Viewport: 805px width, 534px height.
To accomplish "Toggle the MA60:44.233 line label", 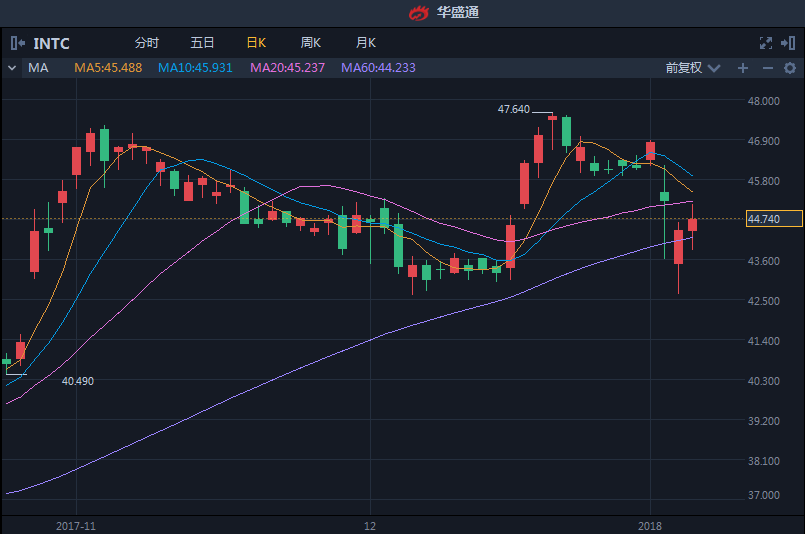I will click(x=378, y=68).
